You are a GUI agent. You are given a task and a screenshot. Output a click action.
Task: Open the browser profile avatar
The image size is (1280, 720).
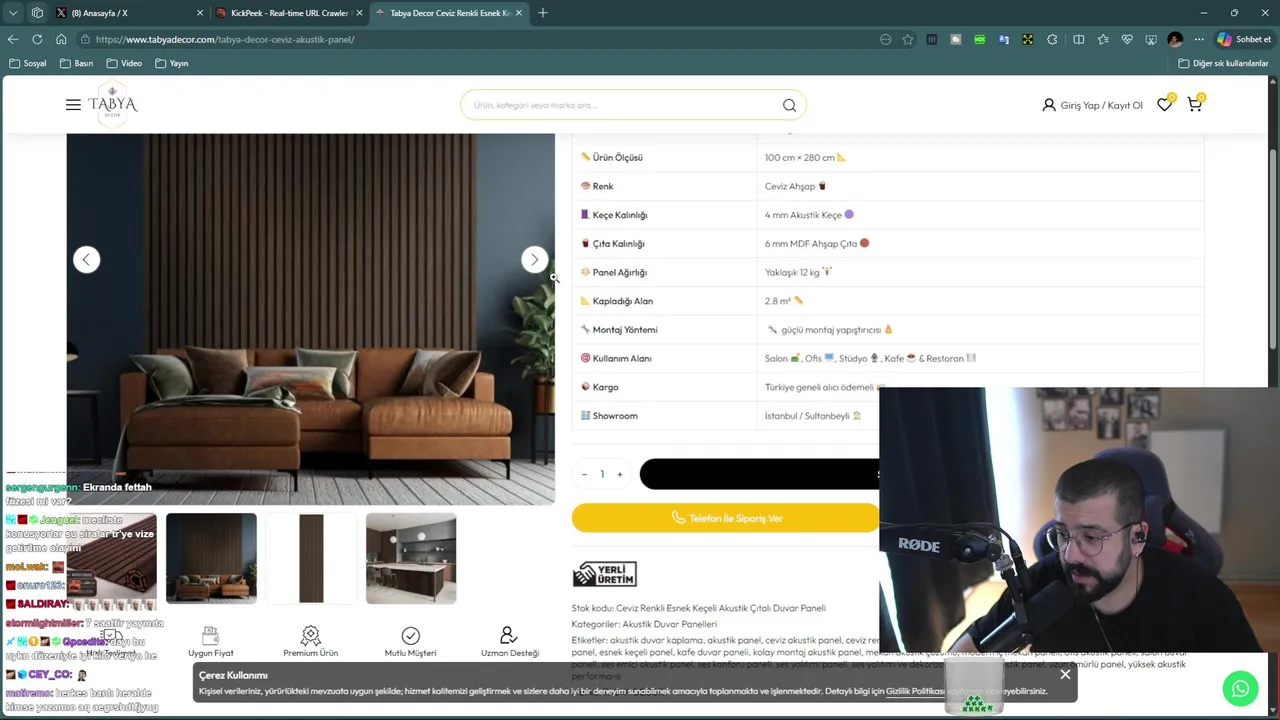click(1175, 39)
